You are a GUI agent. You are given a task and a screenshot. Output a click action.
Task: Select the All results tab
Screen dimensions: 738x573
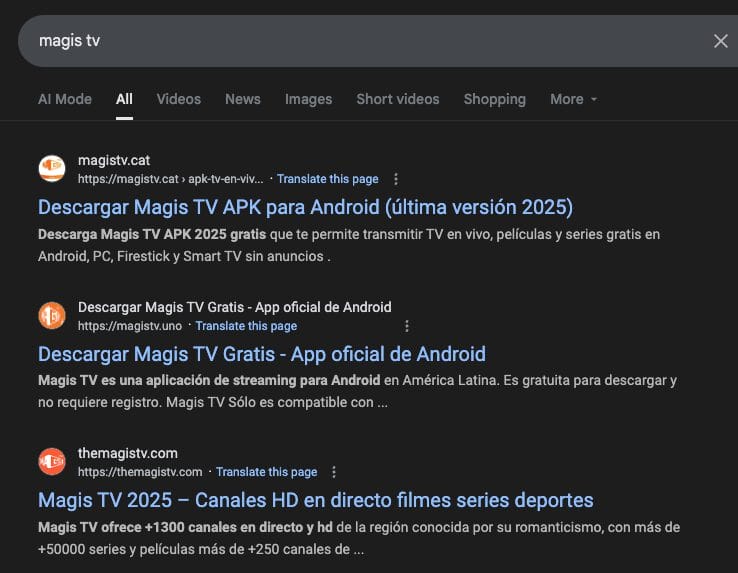[x=124, y=99]
